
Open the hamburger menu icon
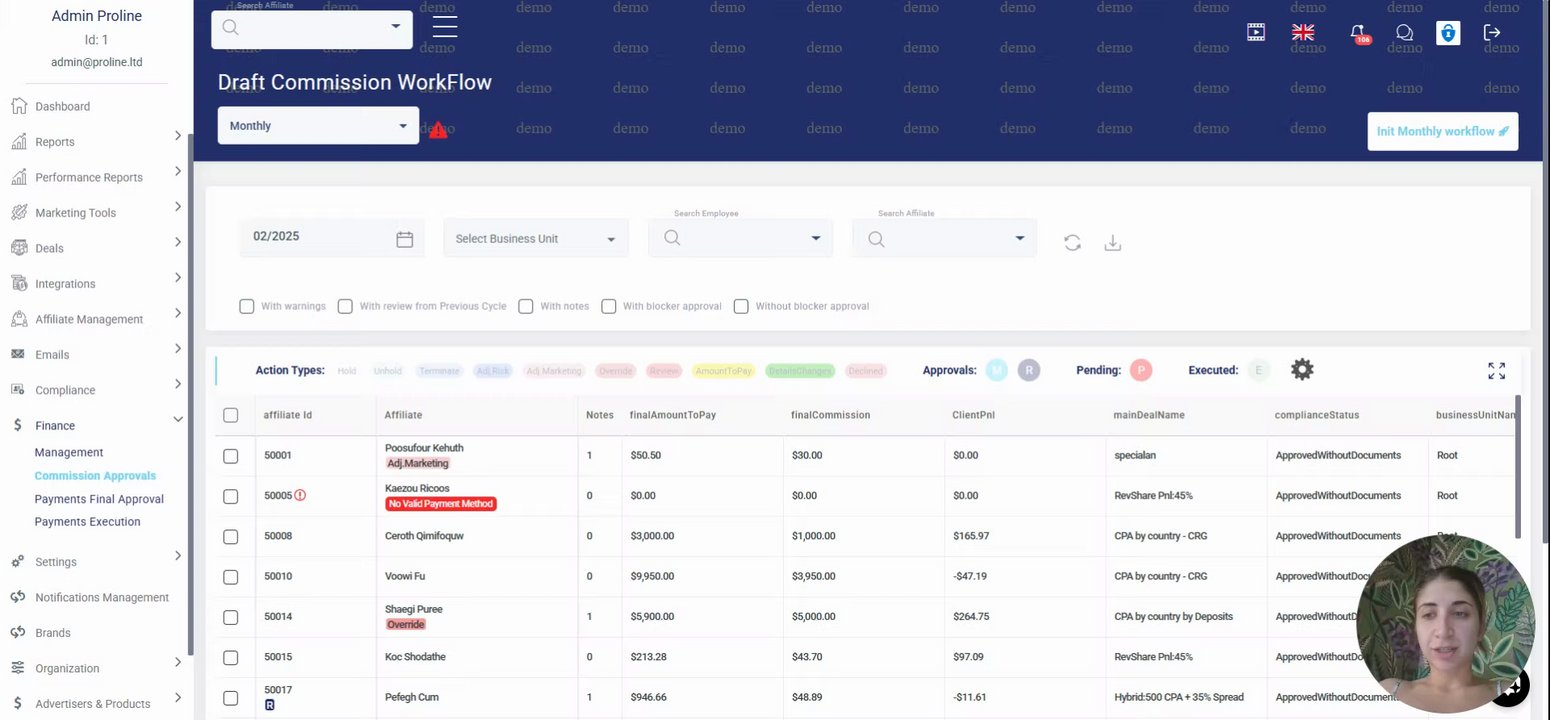pyautogui.click(x=445, y=27)
